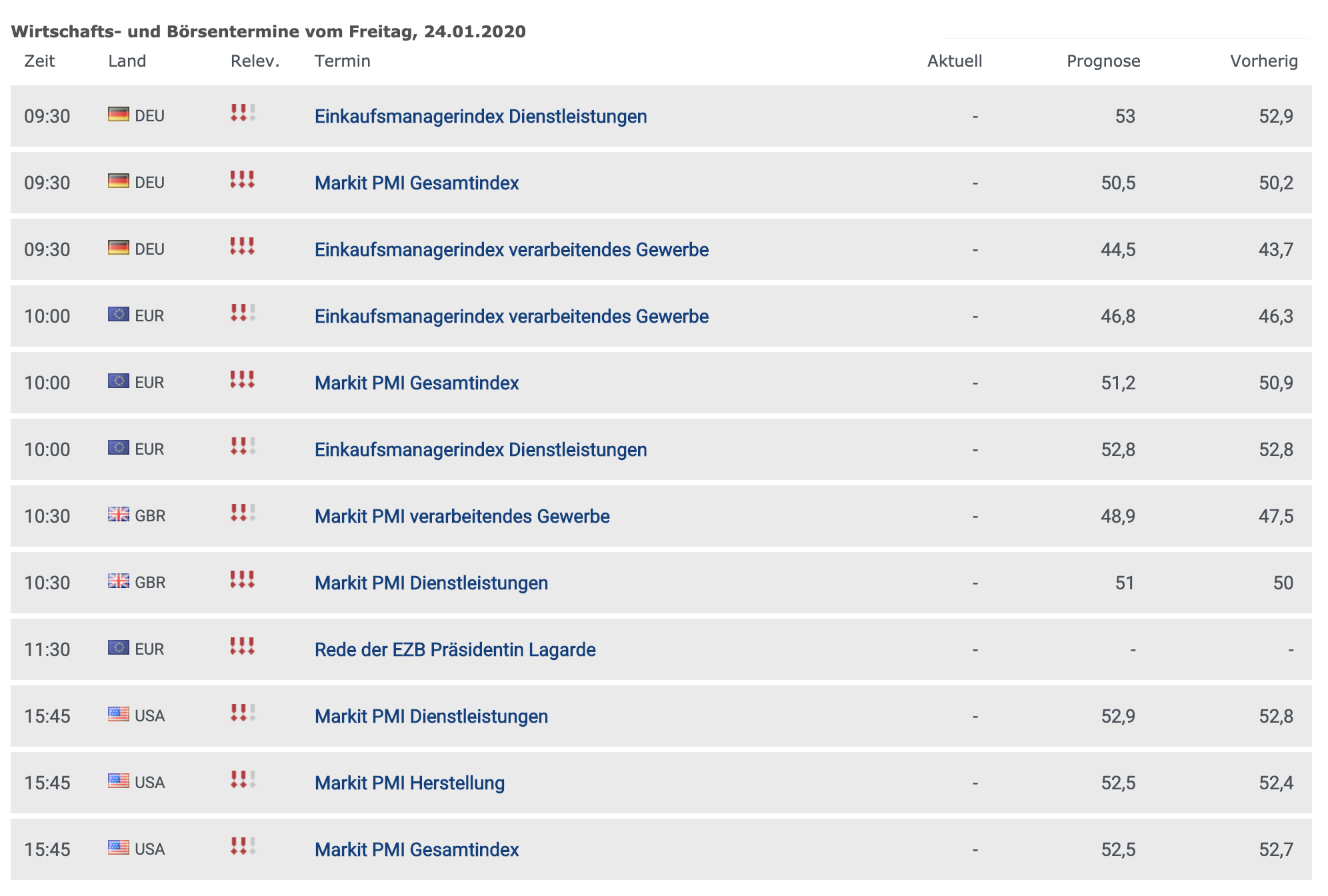
Task: Open the Markit PMI Herstellung link
Action: point(409,783)
